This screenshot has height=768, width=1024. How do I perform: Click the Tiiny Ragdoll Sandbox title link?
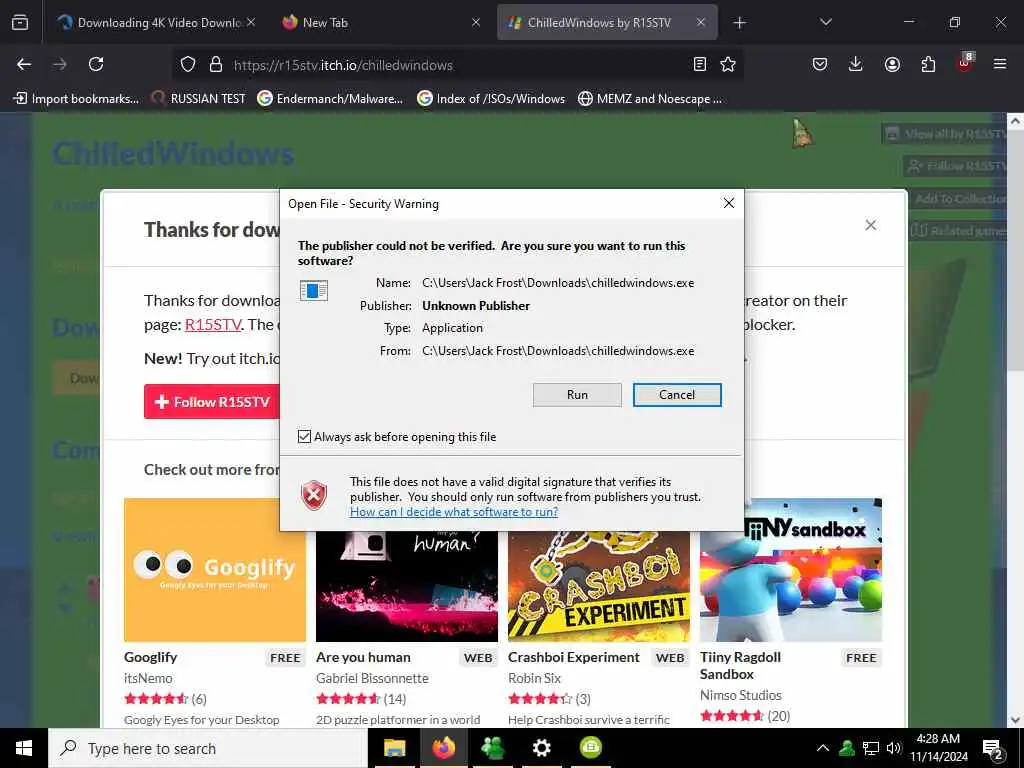tap(740, 665)
